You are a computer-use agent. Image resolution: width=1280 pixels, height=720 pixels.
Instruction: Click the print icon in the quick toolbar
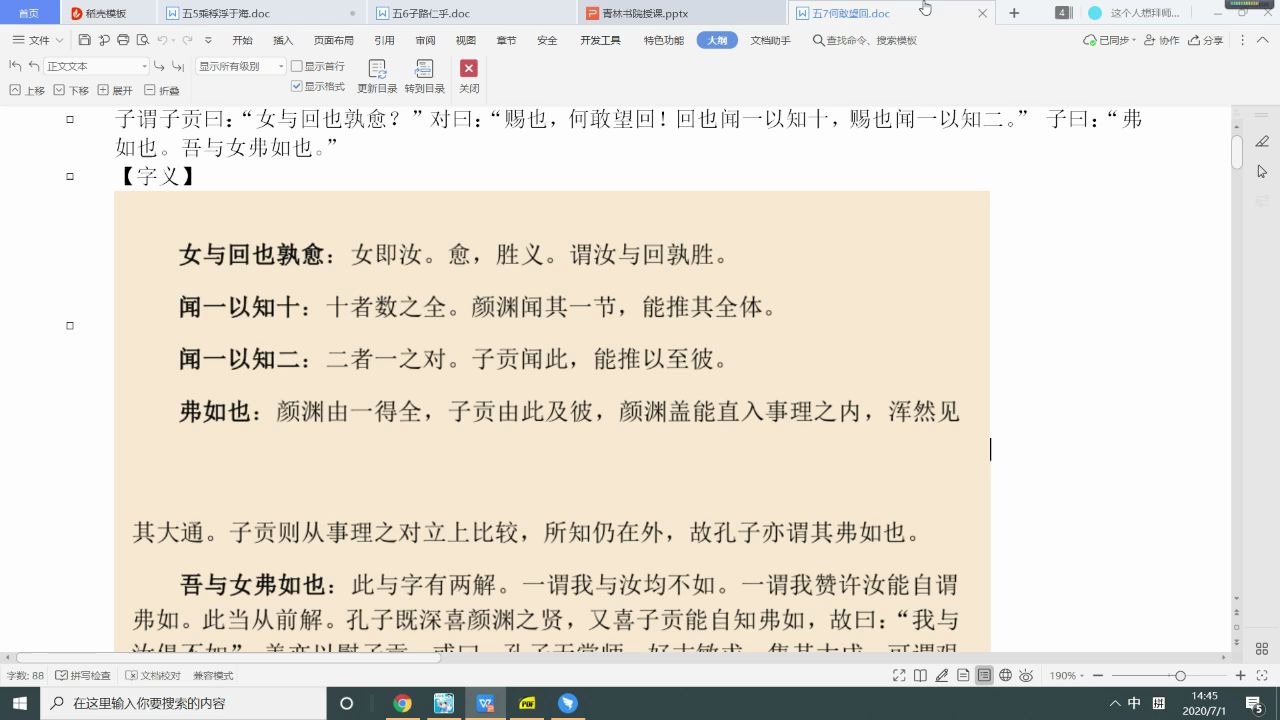(x=123, y=40)
